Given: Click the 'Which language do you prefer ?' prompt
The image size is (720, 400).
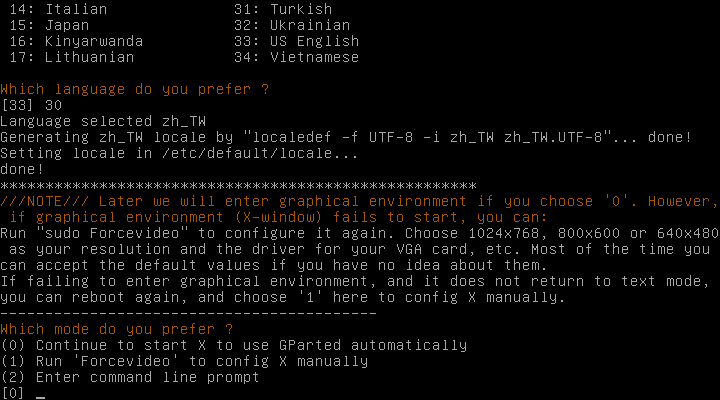Looking at the screenshot, I should (x=135, y=89).
